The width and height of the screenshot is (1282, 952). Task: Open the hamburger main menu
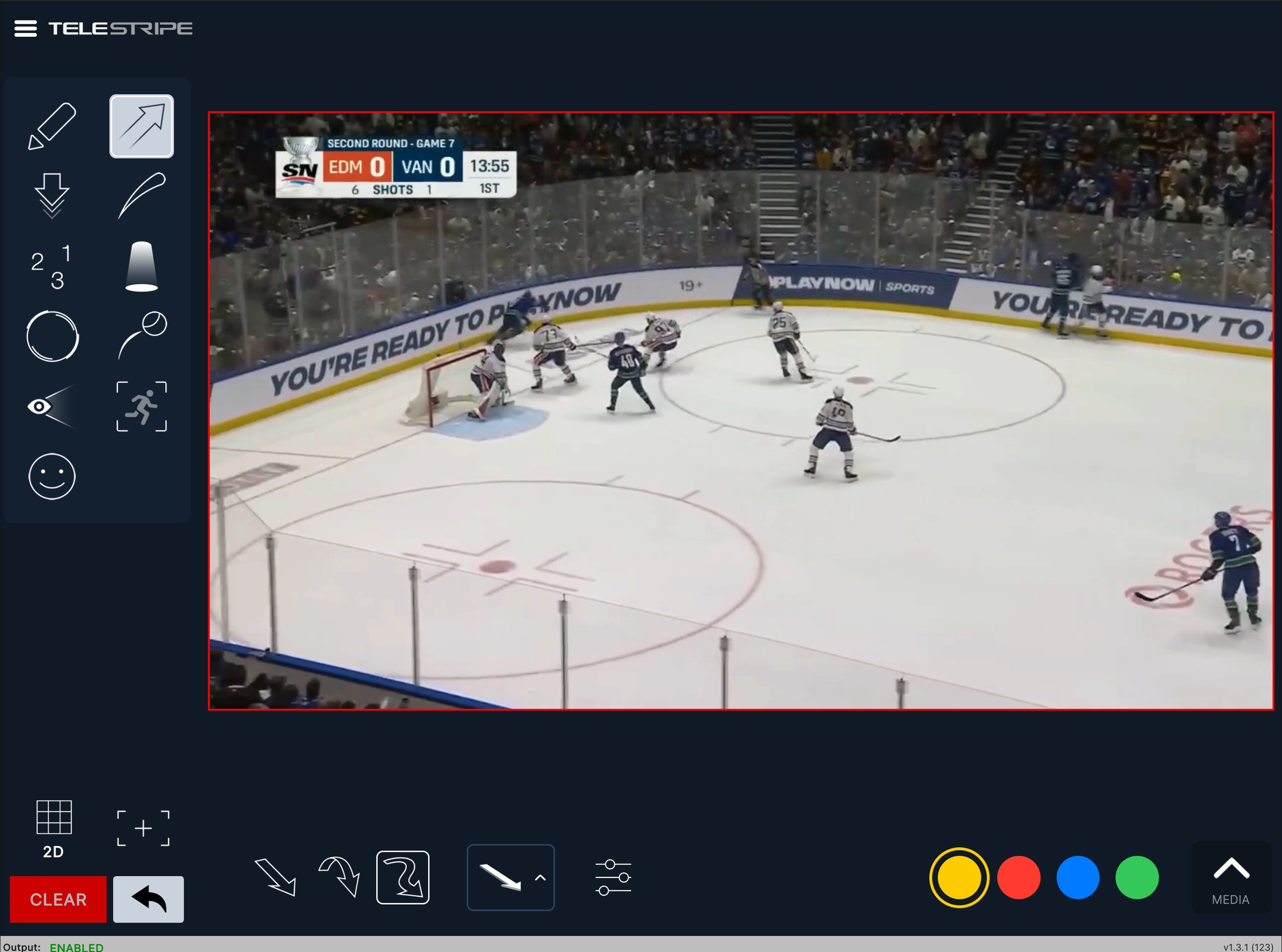(x=26, y=28)
